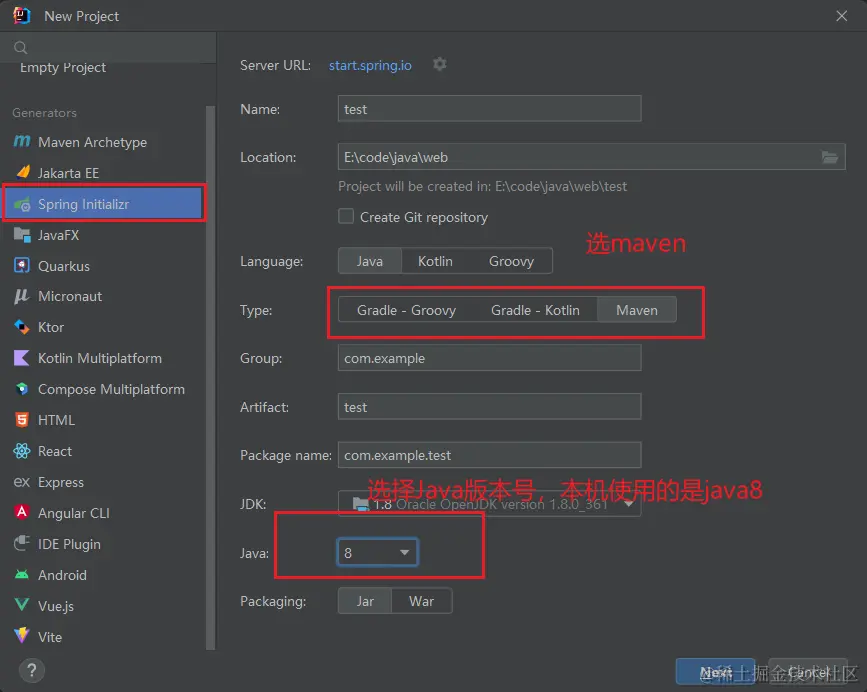Enable Create Git repository checkbox
The height and width of the screenshot is (692, 867).
tap(346, 216)
